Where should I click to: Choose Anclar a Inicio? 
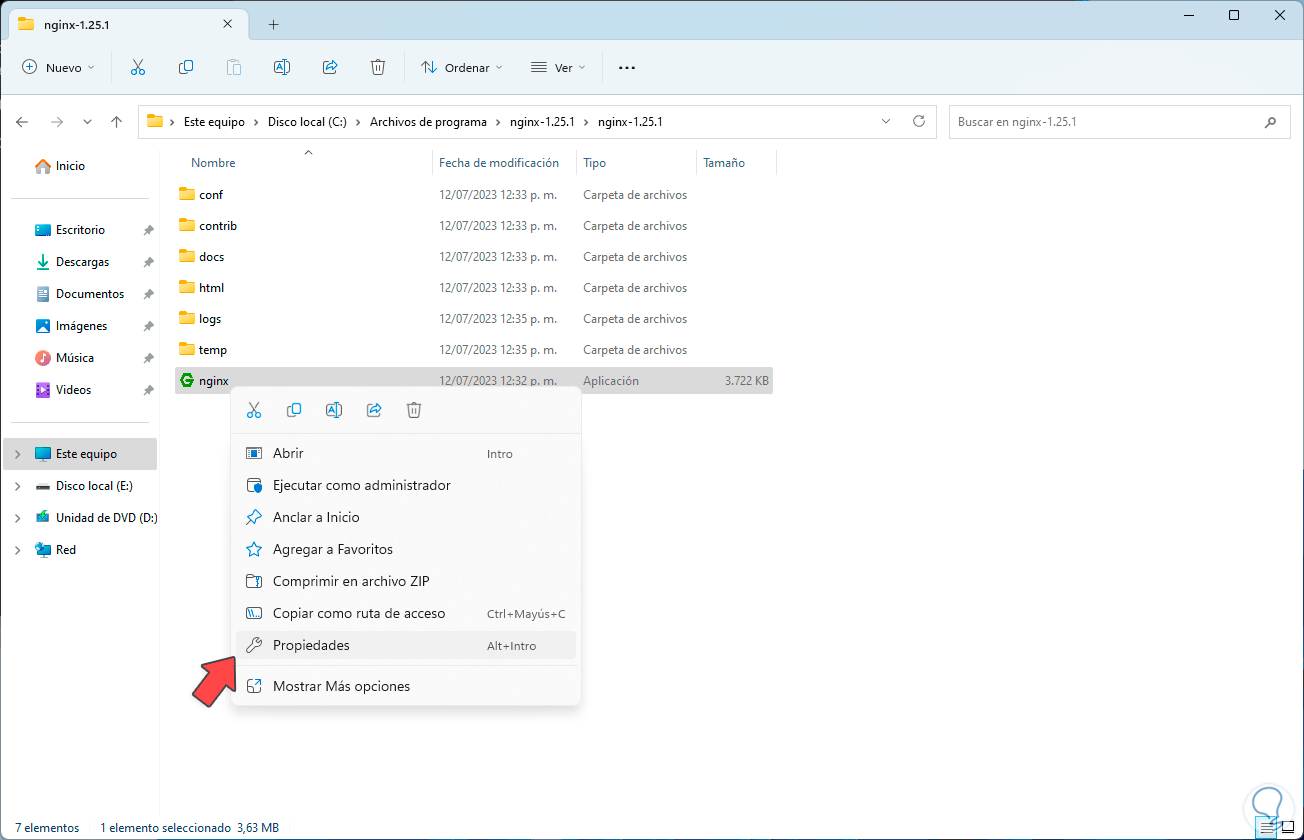click(x=405, y=517)
